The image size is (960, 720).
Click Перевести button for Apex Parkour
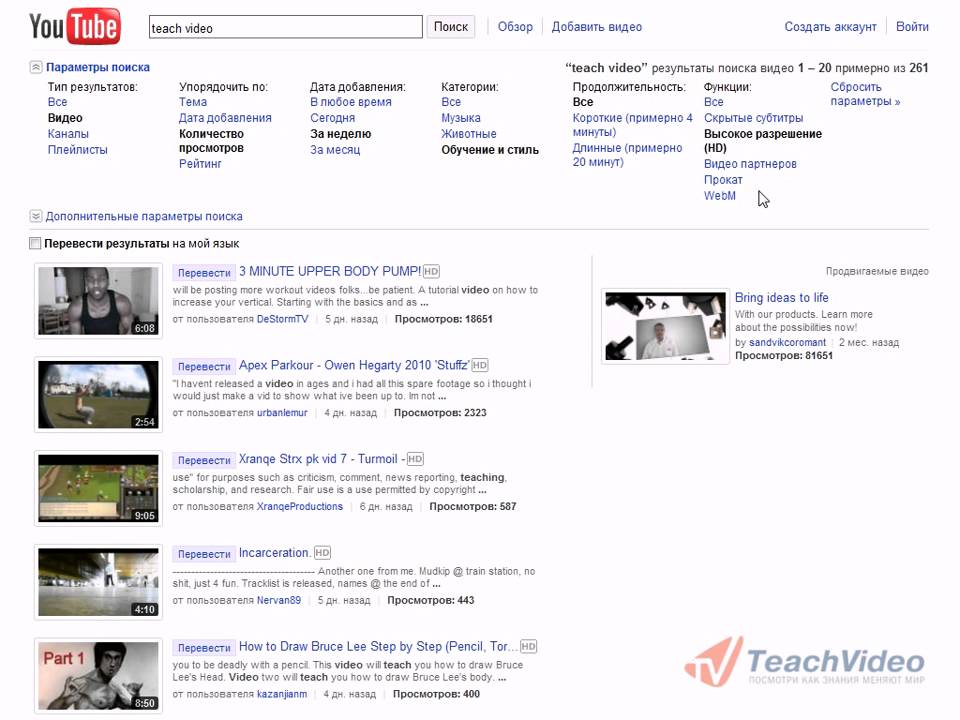pyautogui.click(x=204, y=366)
